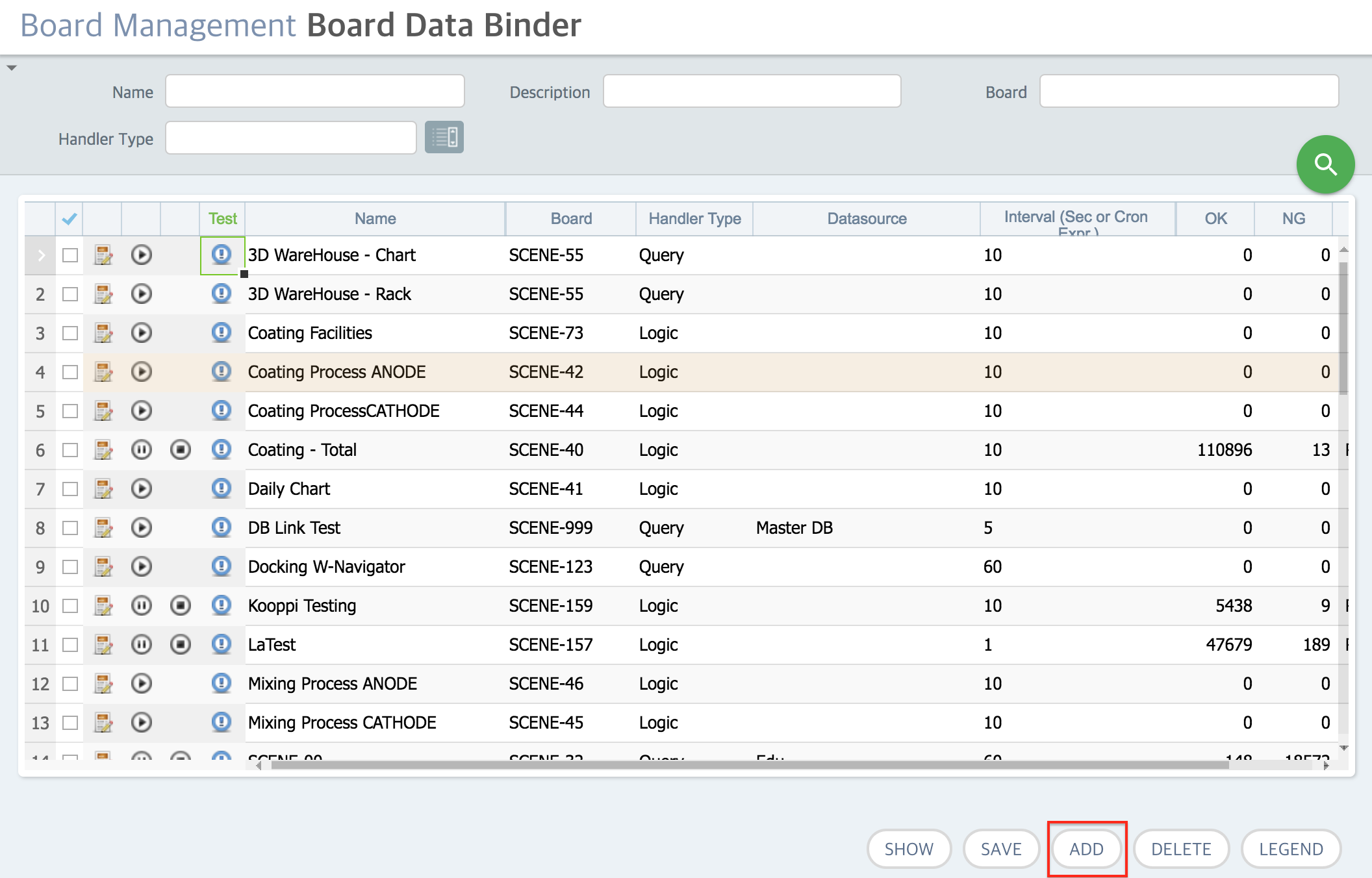Sort by the OK column header
The width and height of the screenshot is (1372, 878).
coord(1215,219)
